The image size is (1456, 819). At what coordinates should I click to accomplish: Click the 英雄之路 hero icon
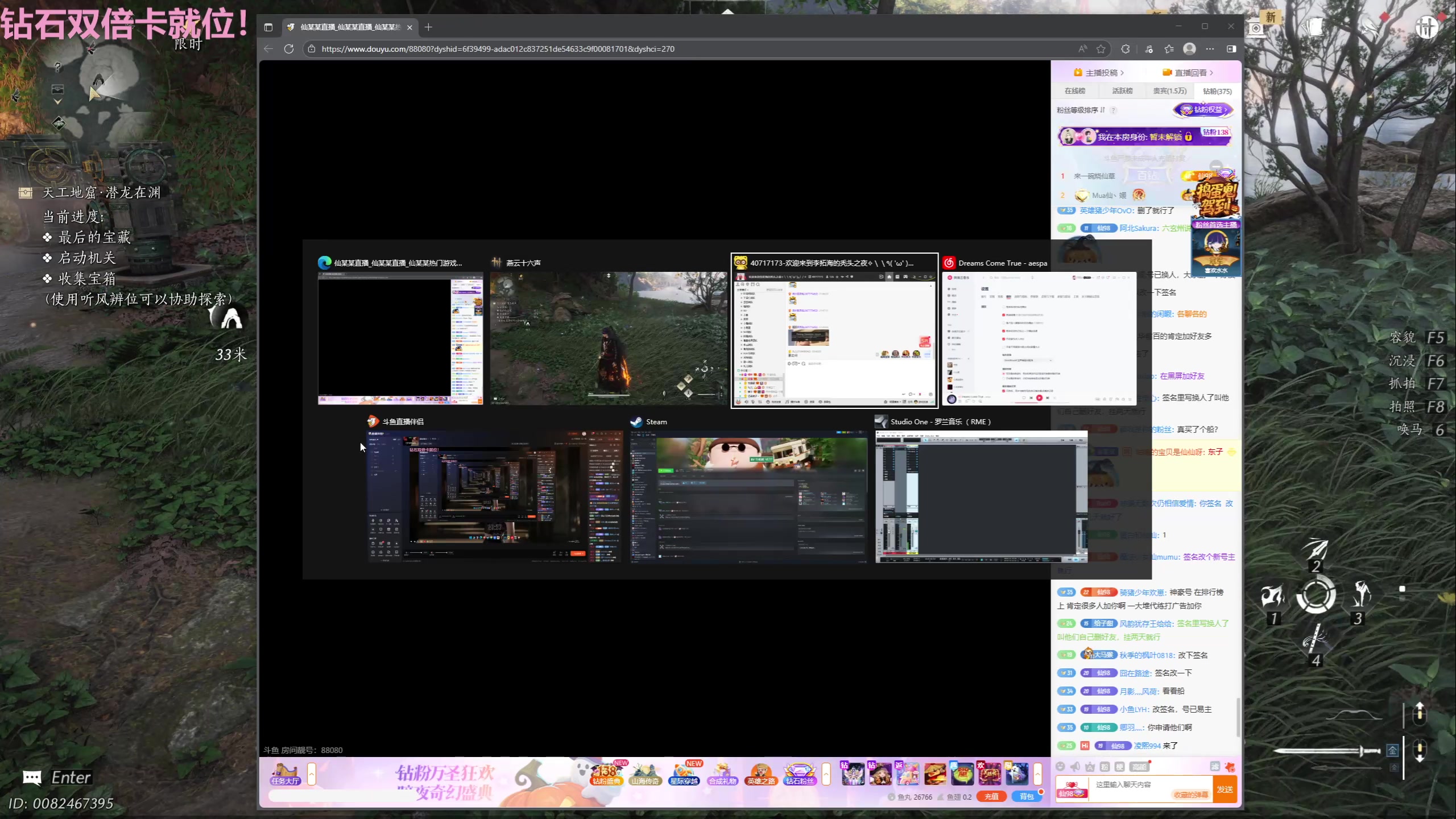761,773
